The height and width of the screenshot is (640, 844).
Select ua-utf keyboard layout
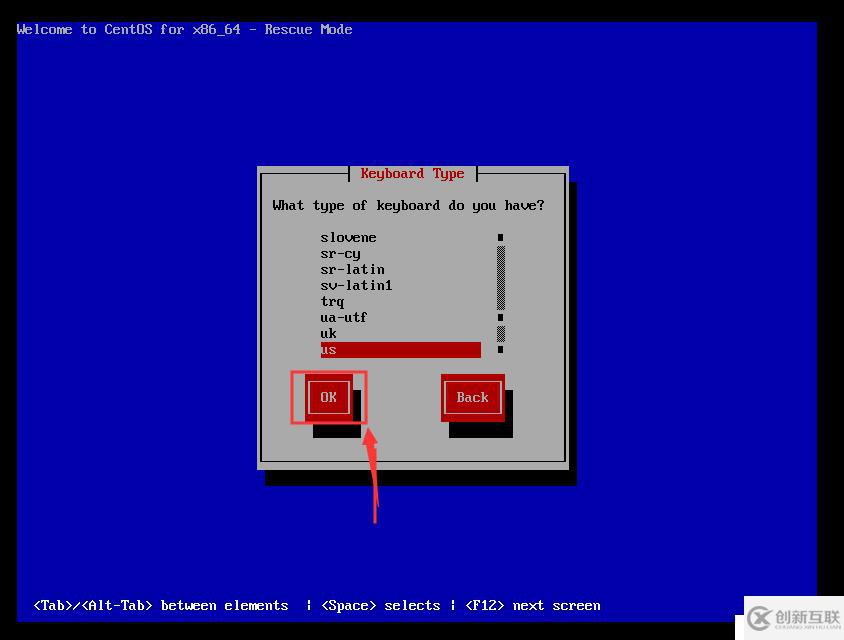(x=343, y=318)
